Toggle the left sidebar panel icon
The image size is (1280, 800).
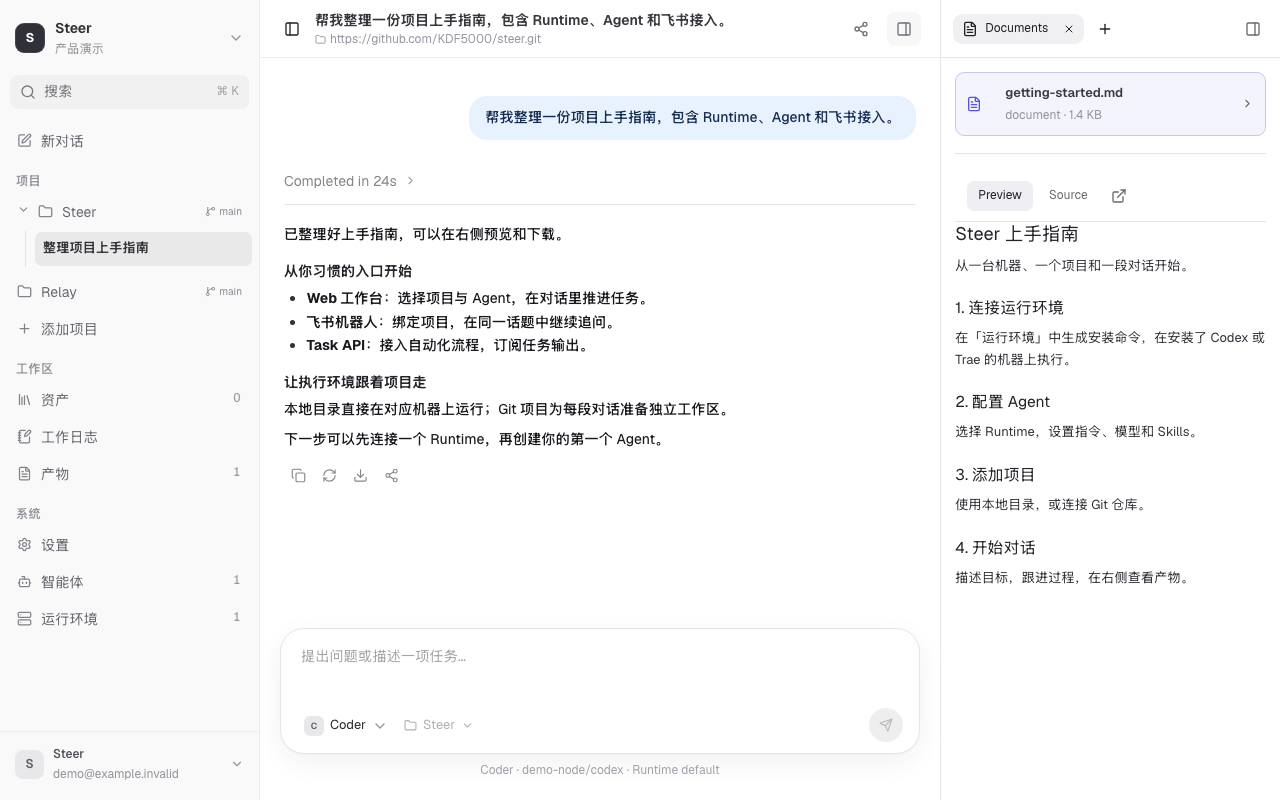pyautogui.click(x=292, y=29)
